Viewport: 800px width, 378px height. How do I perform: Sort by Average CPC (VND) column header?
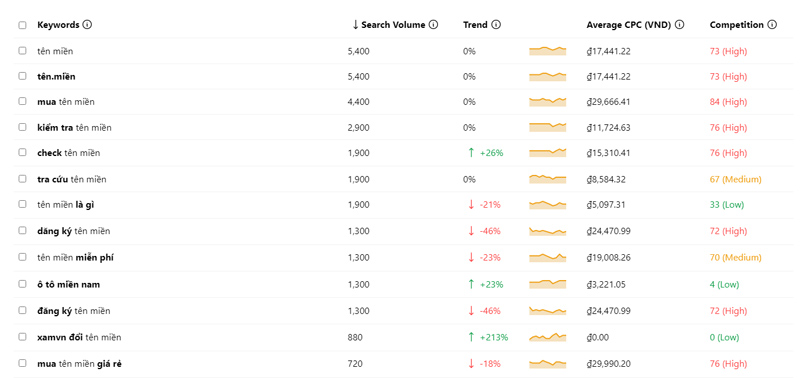pyautogui.click(x=629, y=24)
